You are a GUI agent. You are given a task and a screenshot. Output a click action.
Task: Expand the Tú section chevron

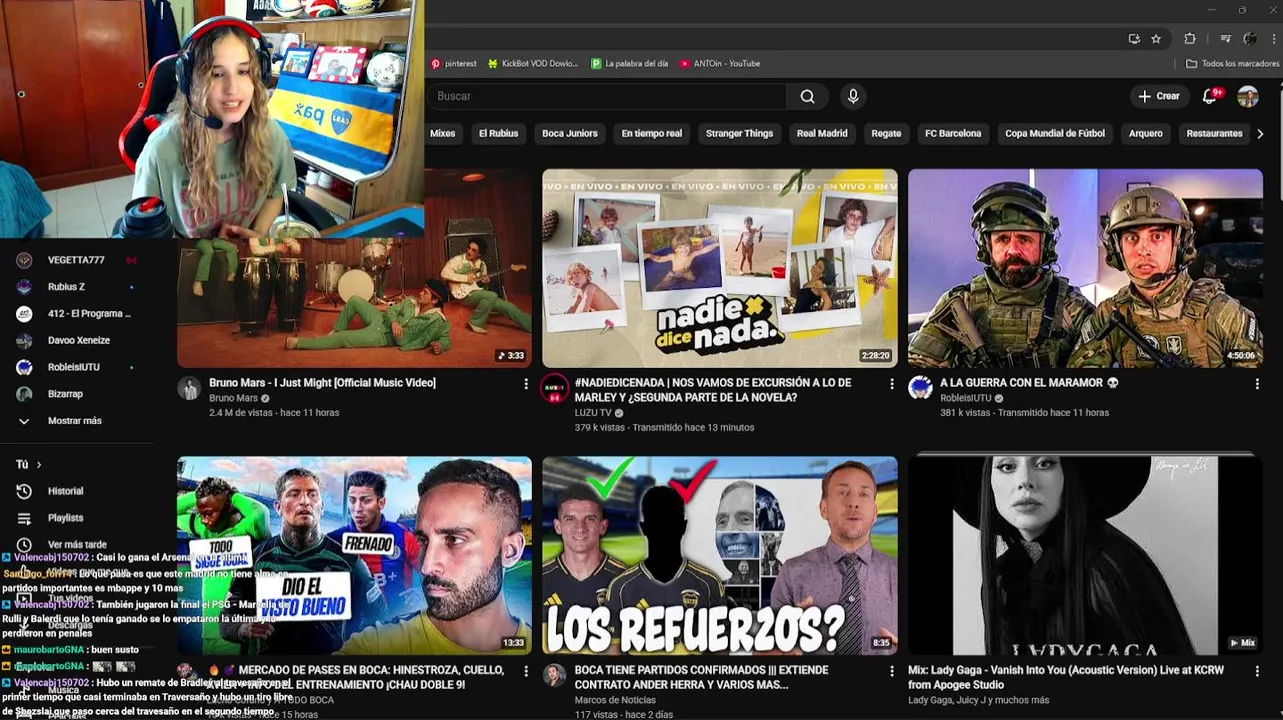pyautogui.click(x=39, y=464)
